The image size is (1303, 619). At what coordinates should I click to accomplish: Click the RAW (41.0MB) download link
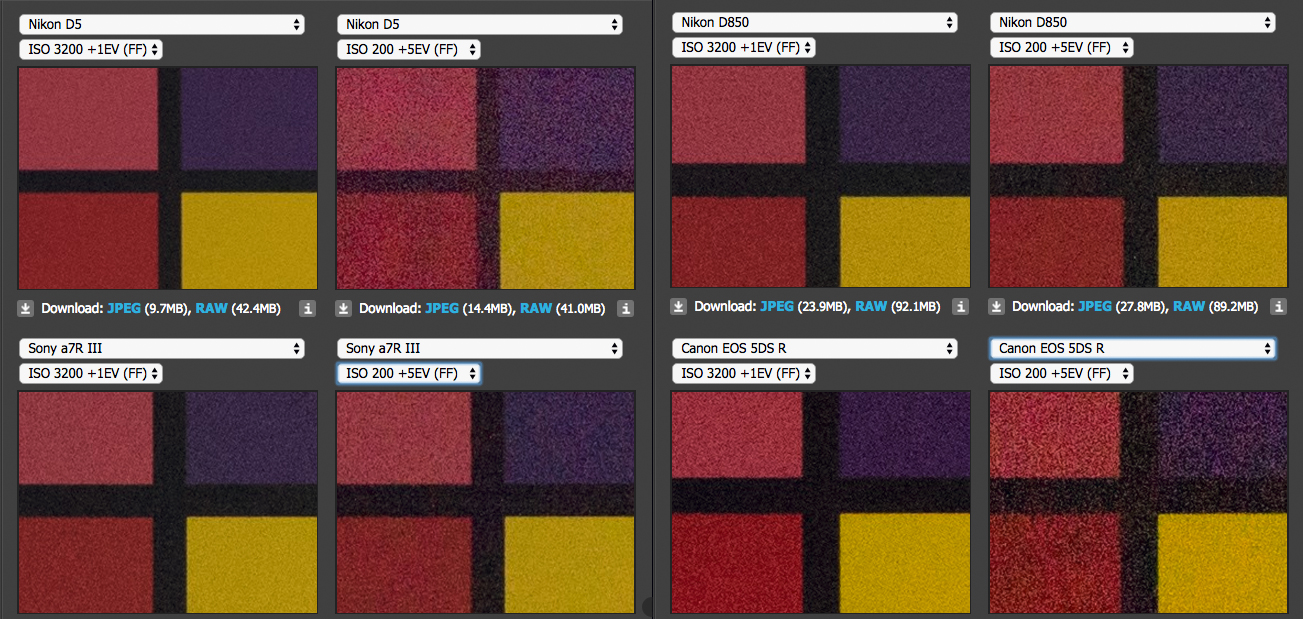tap(537, 309)
